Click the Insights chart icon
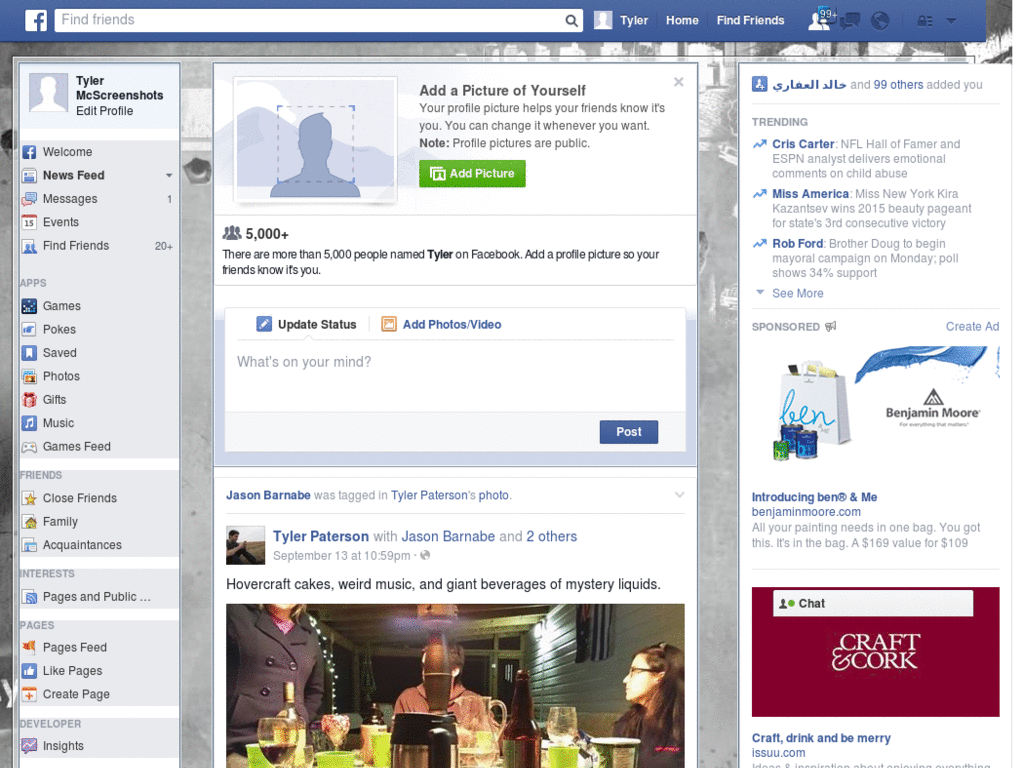Screen dimensions: 1024x768 [x=29, y=746]
